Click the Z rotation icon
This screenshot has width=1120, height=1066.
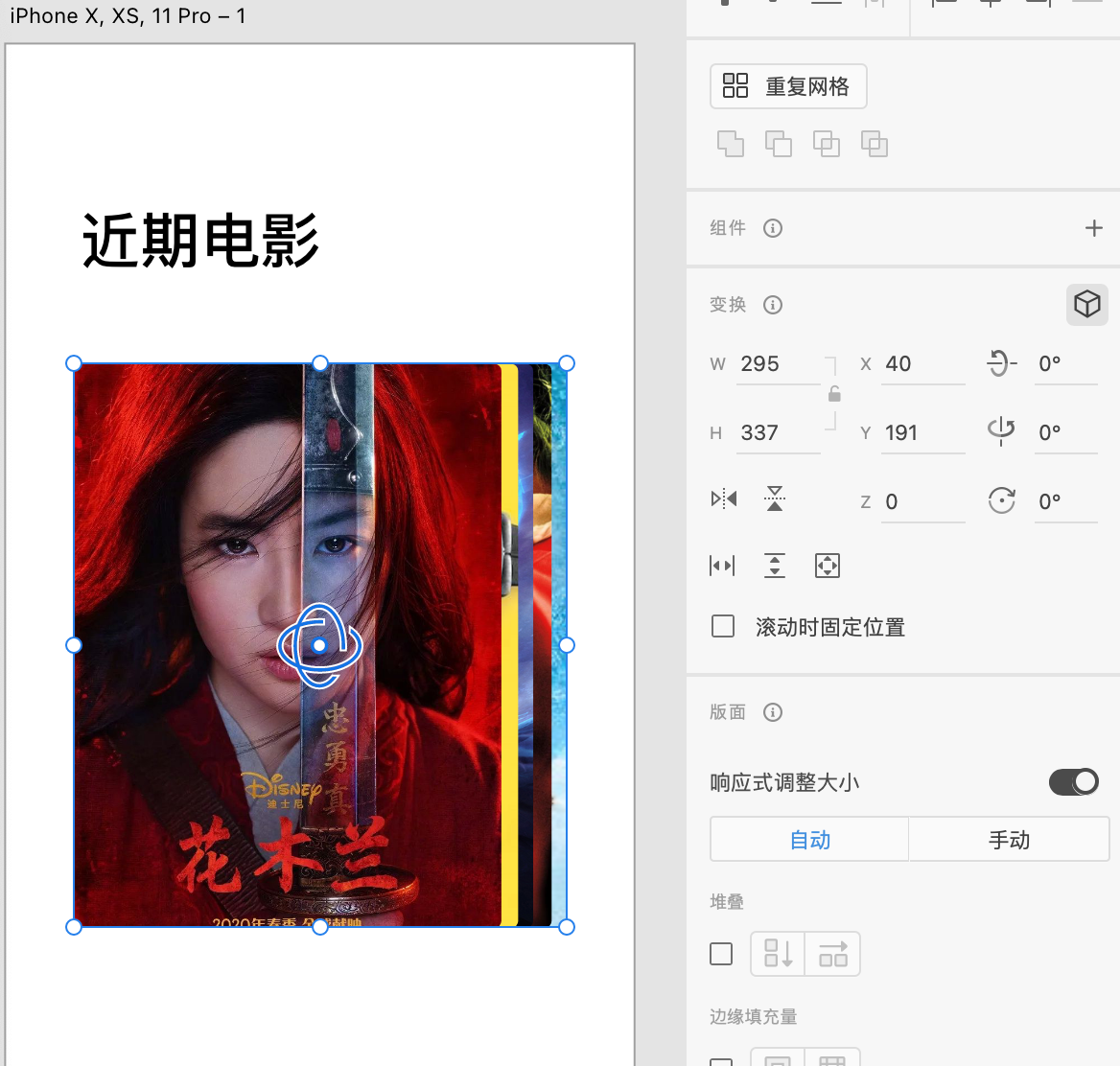1001,500
